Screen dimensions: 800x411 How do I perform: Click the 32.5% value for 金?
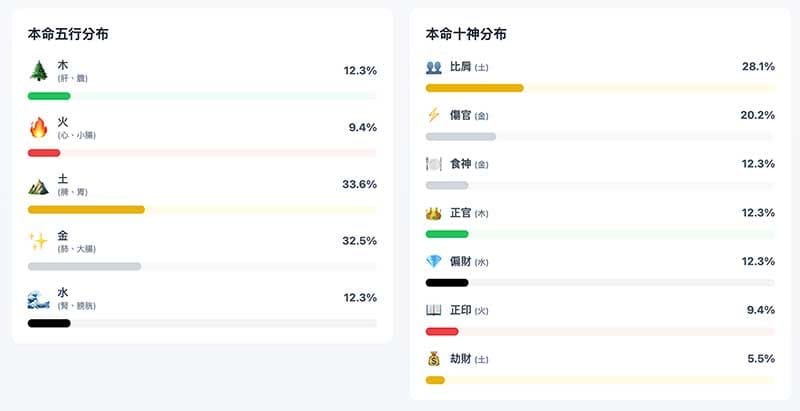coord(359,241)
